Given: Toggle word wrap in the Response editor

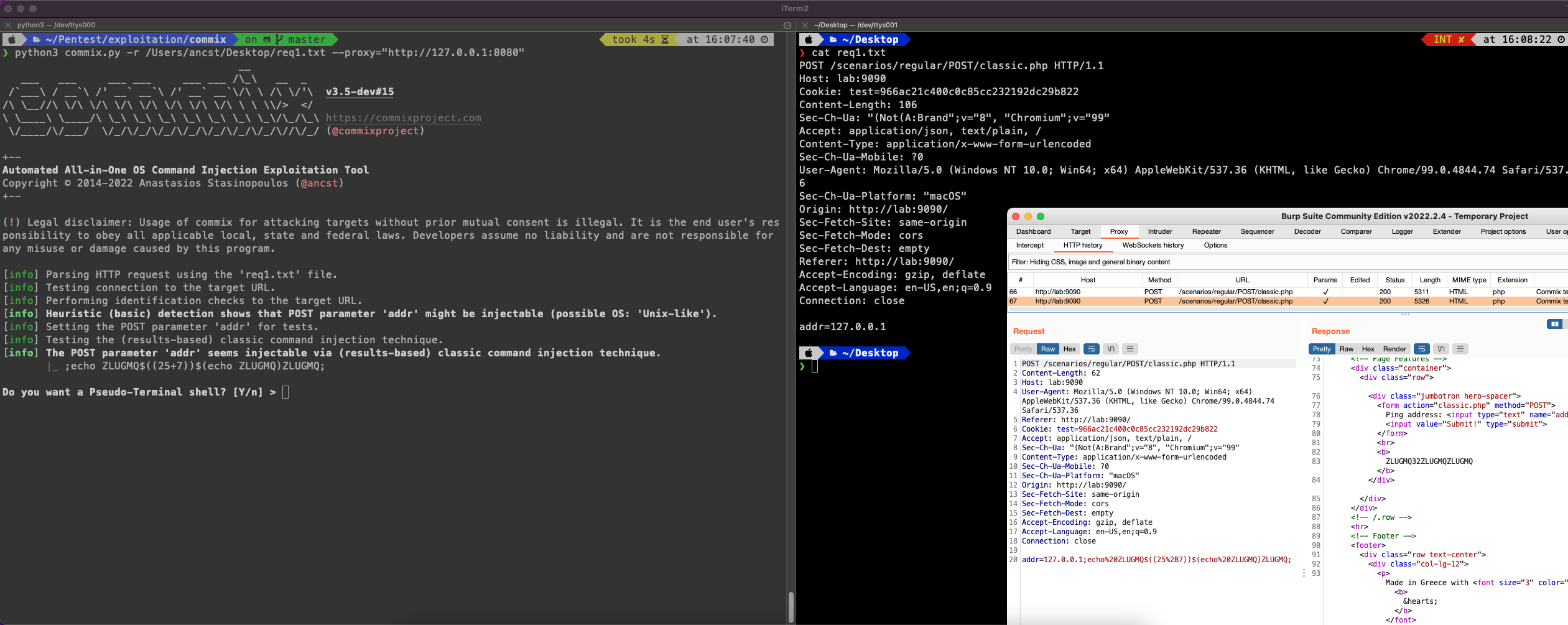Looking at the screenshot, I should pos(1422,349).
